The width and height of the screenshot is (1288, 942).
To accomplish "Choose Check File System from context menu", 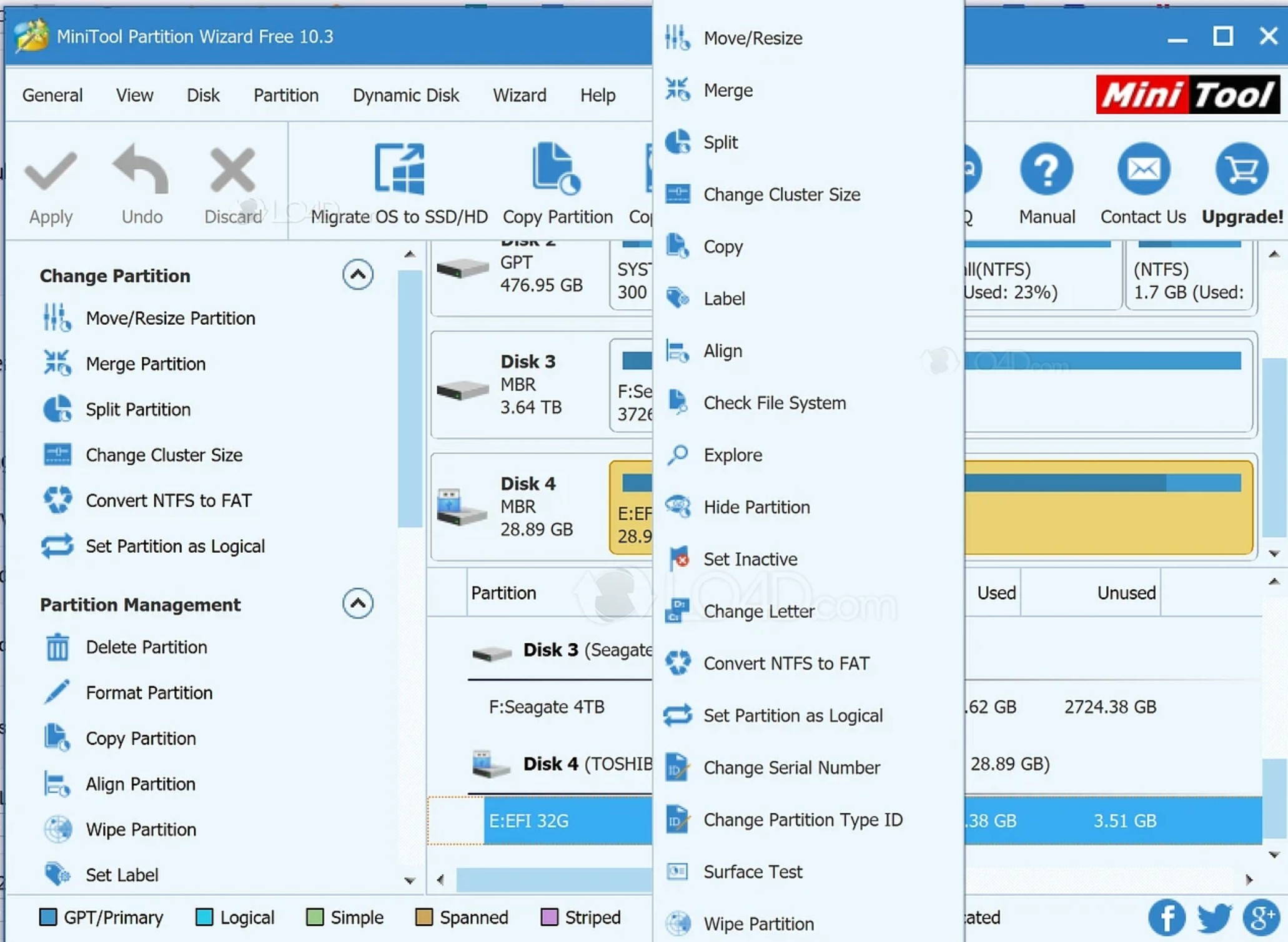I will (x=808, y=403).
